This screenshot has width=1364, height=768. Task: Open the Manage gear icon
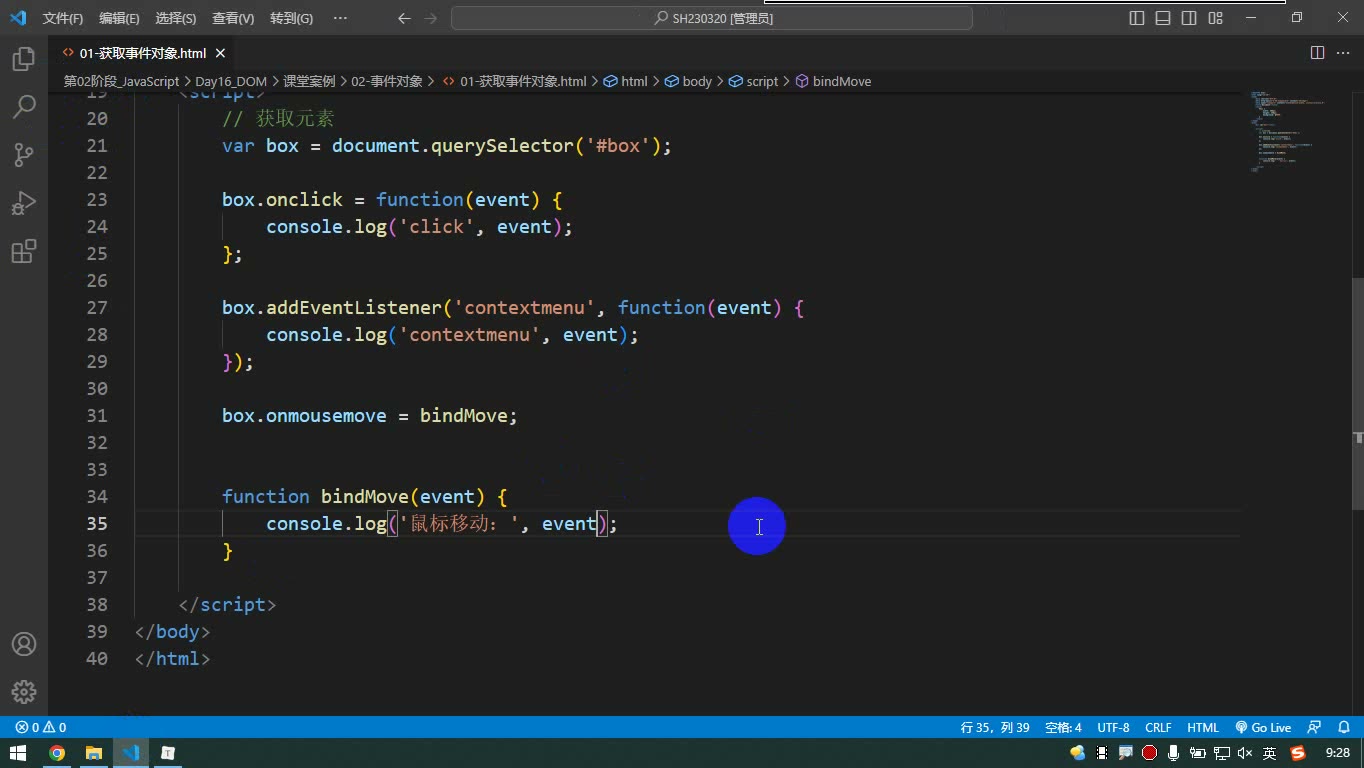click(24, 692)
